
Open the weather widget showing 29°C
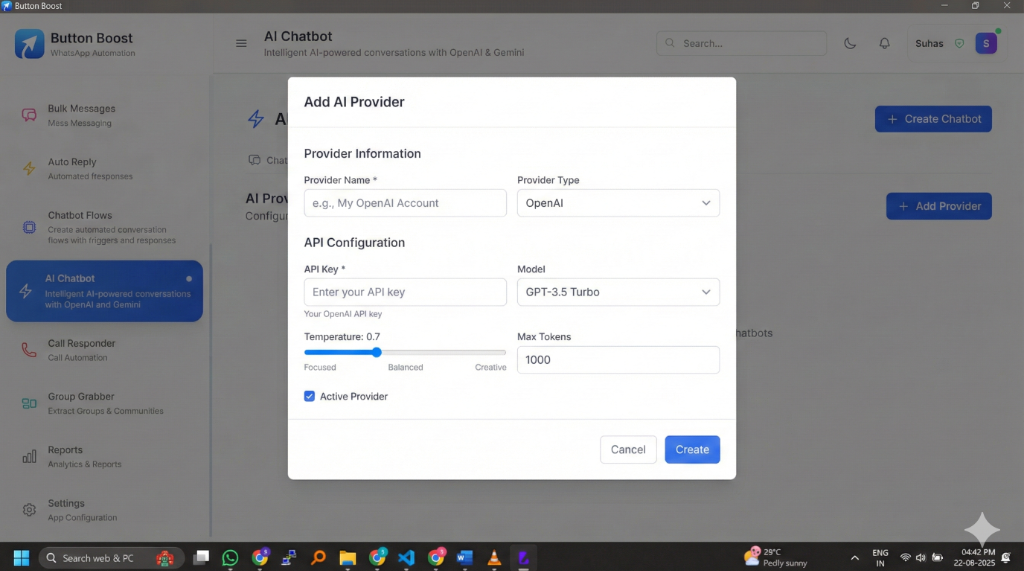pyautogui.click(x=776, y=557)
